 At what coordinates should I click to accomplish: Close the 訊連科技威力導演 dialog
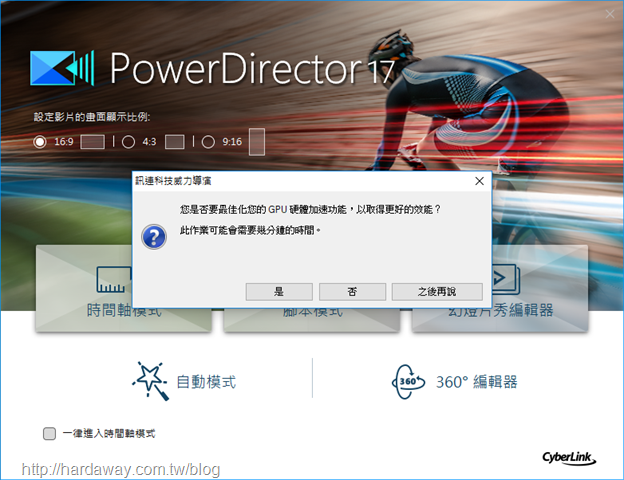point(480,181)
